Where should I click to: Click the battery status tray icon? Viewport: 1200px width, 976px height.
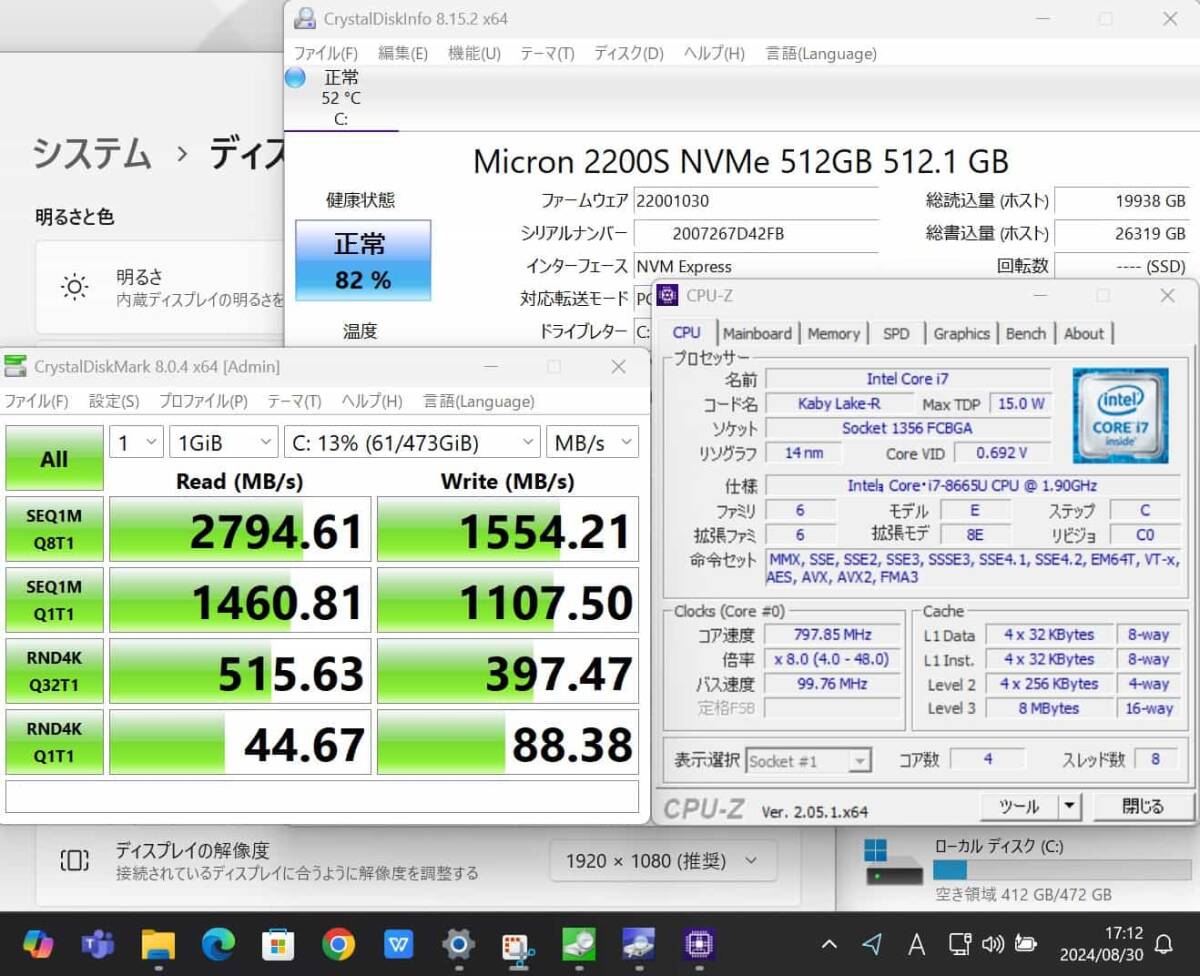1025,944
